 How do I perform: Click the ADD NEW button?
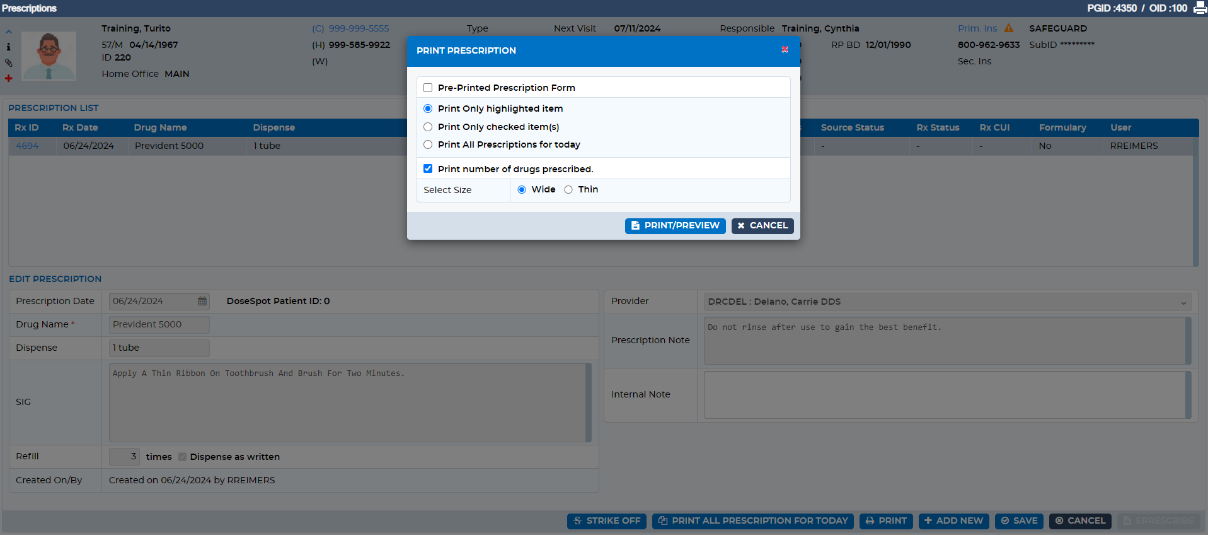[x=954, y=521]
